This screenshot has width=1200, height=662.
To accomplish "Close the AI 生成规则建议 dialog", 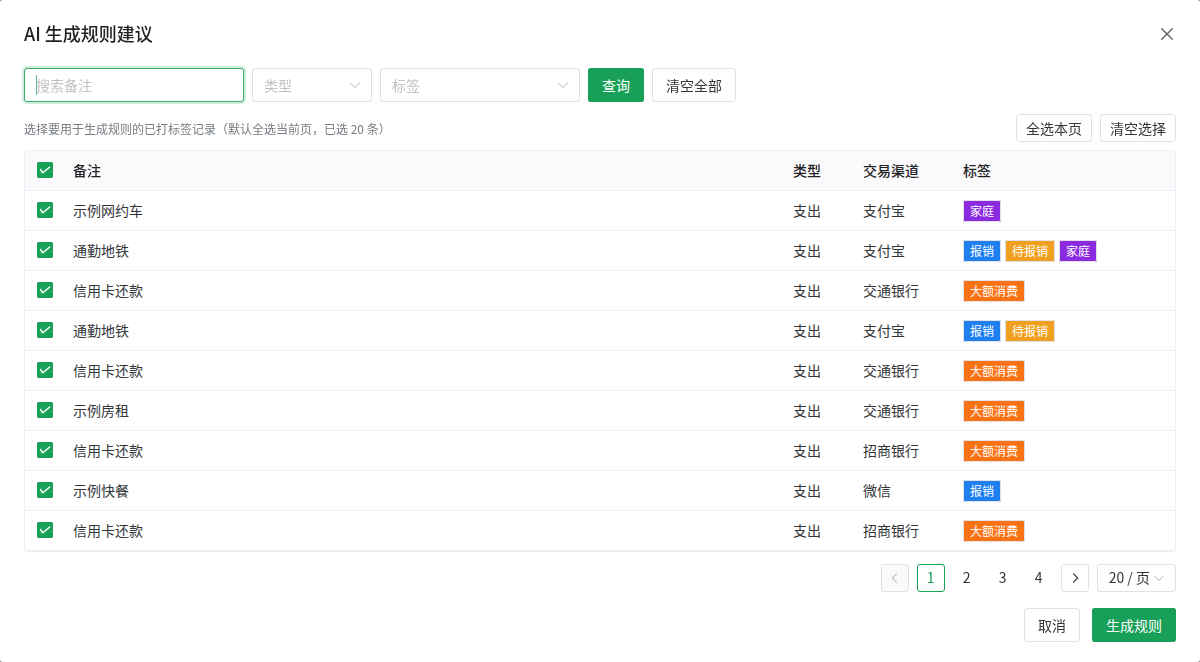I will coord(1166,34).
